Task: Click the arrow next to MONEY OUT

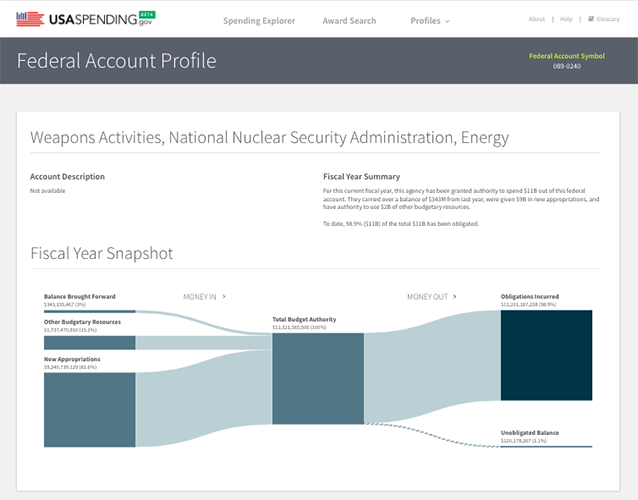Action: (x=454, y=297)
